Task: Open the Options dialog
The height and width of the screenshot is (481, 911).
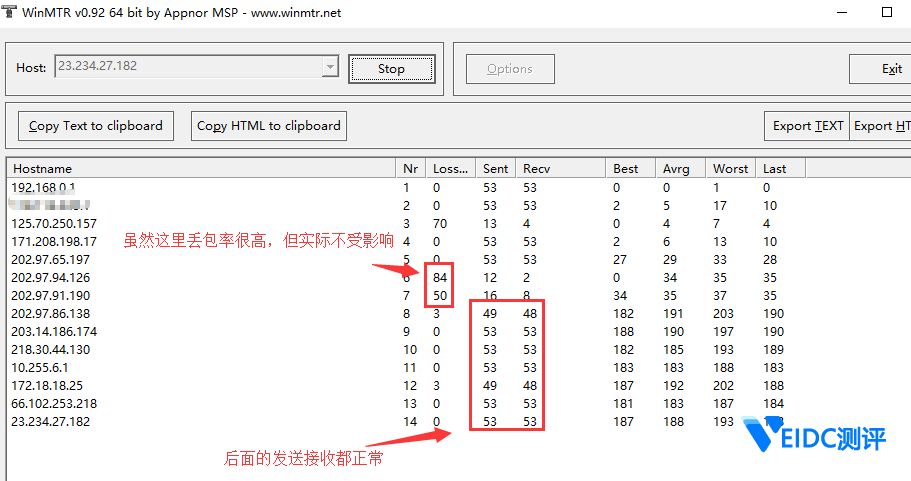Action: tap(510, 69)
